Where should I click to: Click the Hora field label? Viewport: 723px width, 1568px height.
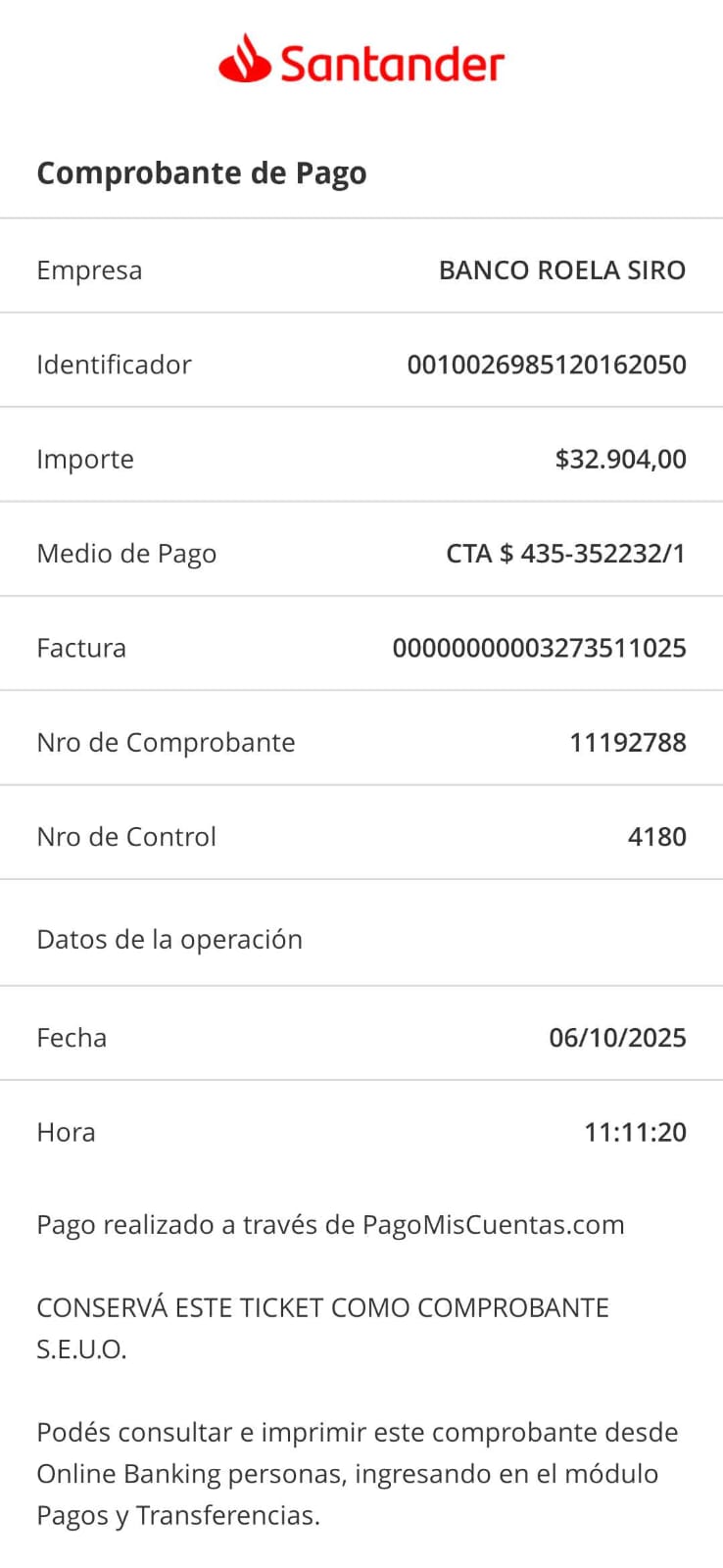pyautogui.click(x=66, y=1133)
